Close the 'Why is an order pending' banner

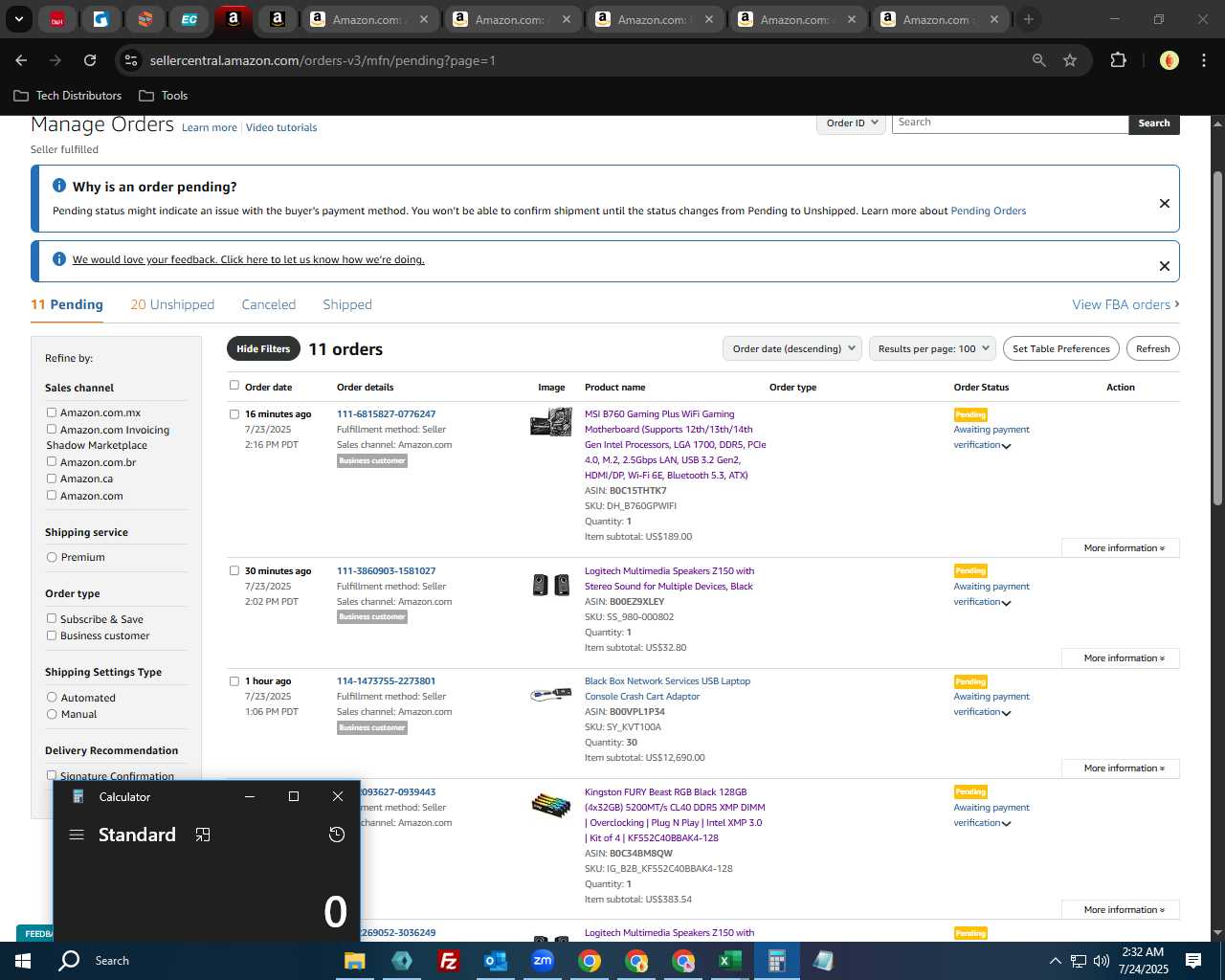(x=1165, y=203)
